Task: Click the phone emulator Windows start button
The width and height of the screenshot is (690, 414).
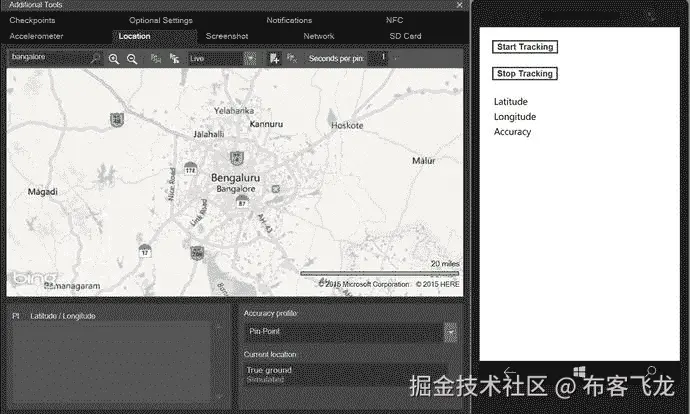Action: [x=579, y=372]
